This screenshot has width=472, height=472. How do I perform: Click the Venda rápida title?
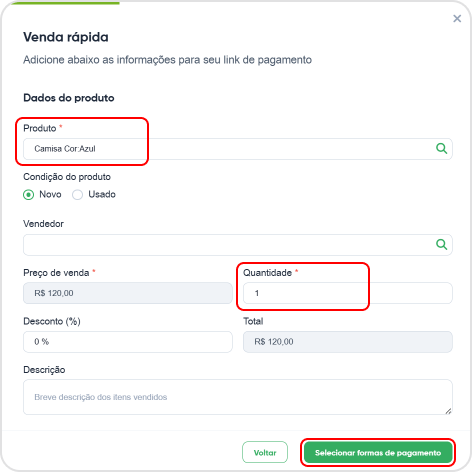click(66, 37)
